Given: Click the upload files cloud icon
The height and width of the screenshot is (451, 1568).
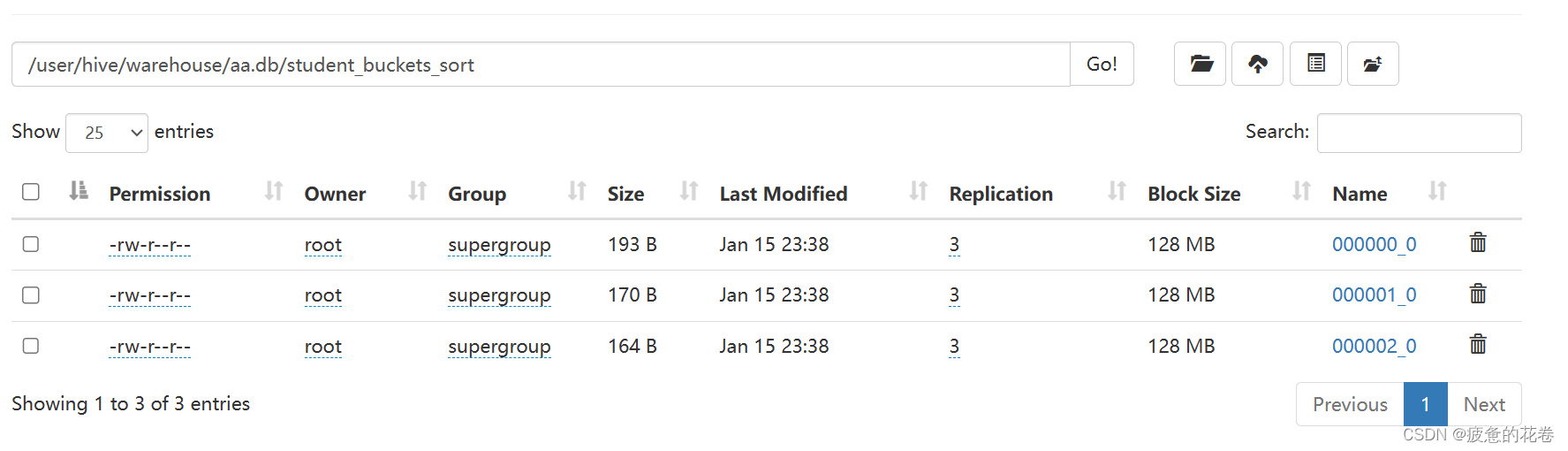Looking at the screenshot, I should click(x=1257, y=64).
